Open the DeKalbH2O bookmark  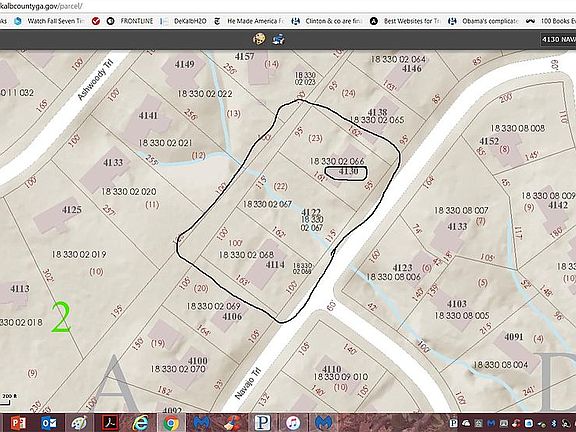click(183, 21)
